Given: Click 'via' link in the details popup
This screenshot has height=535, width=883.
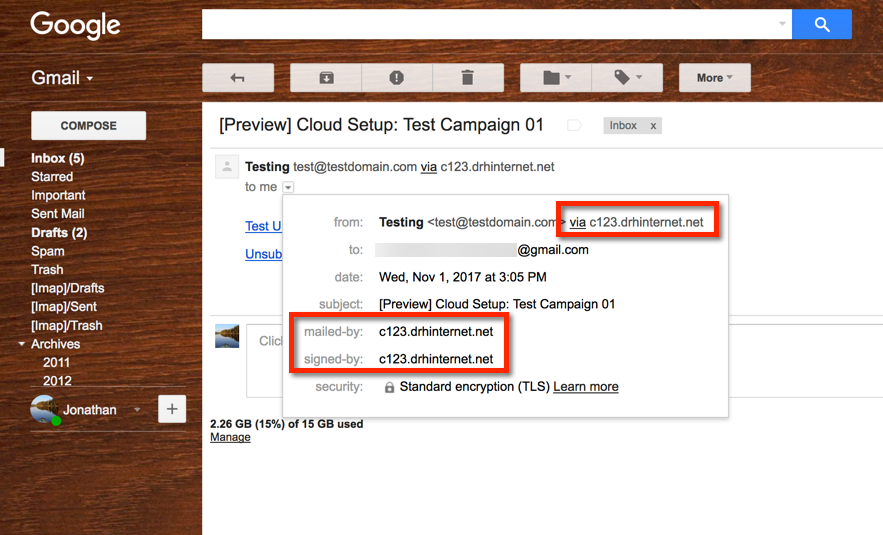Looking at the screenshot, I should pos(577,222).
